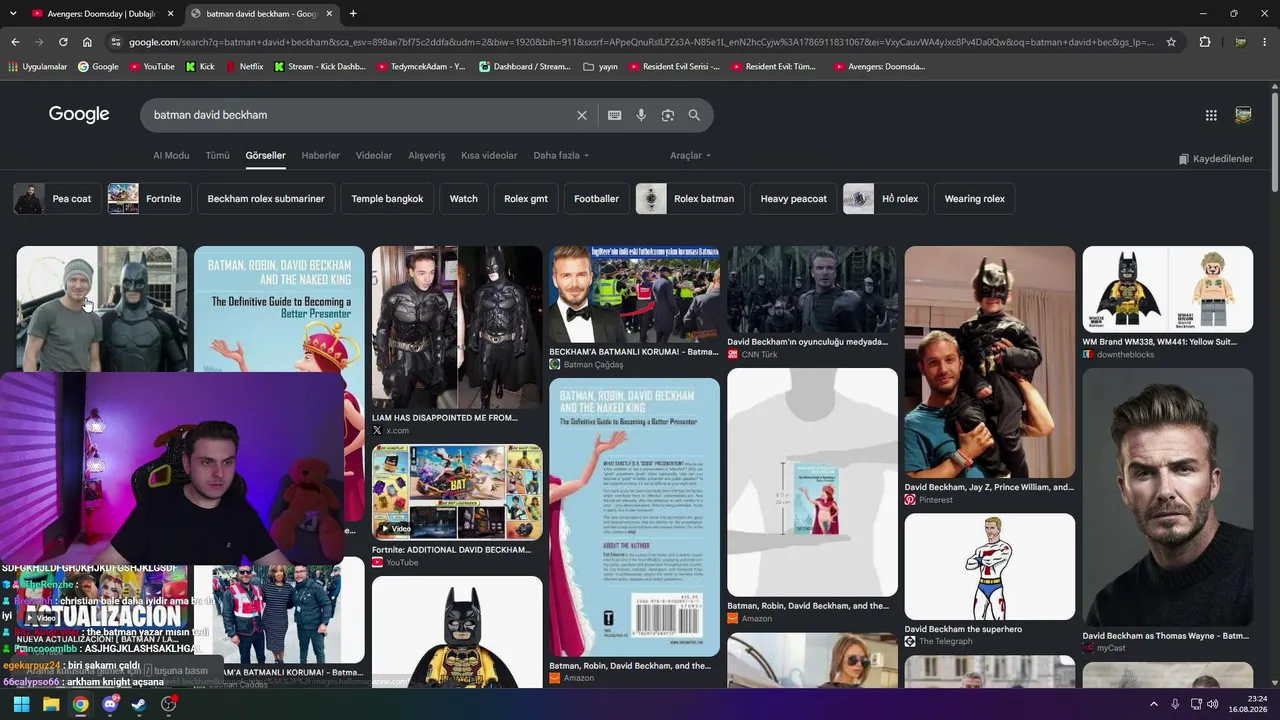Open the Chrome home page button
Screen dimensions: 1280x720
[x=87, y=42]
